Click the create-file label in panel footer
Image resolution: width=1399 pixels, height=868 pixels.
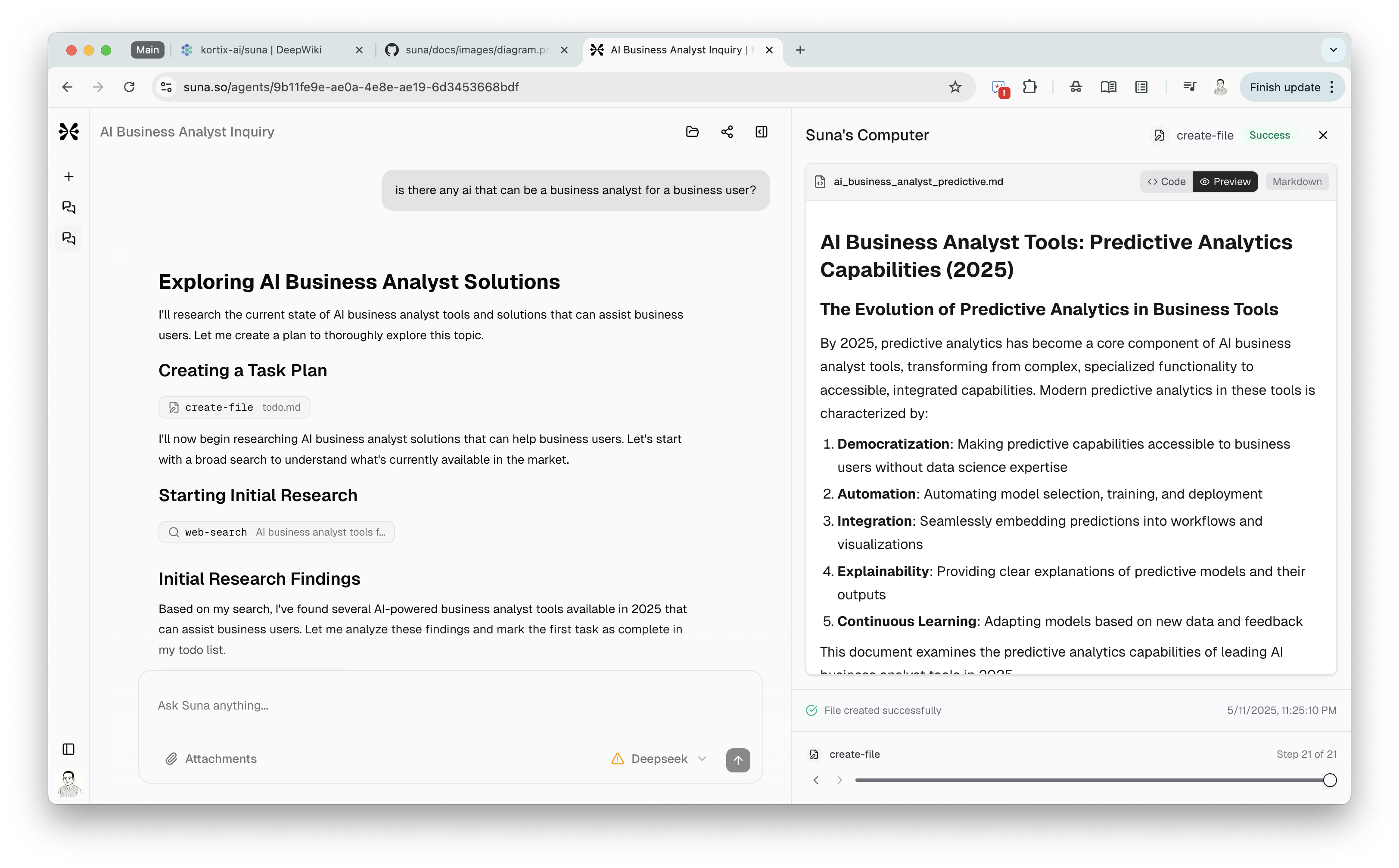tap(855, 754)
